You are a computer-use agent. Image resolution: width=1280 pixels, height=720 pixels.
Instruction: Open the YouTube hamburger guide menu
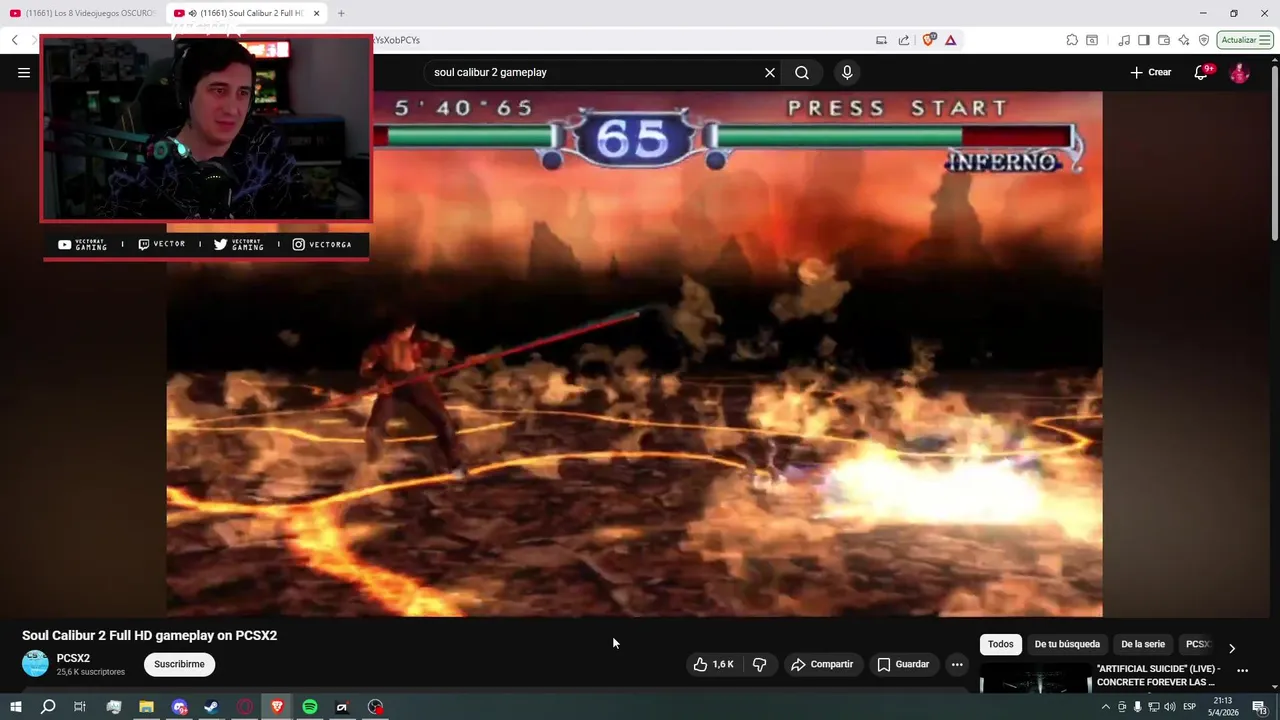(24, 72)
